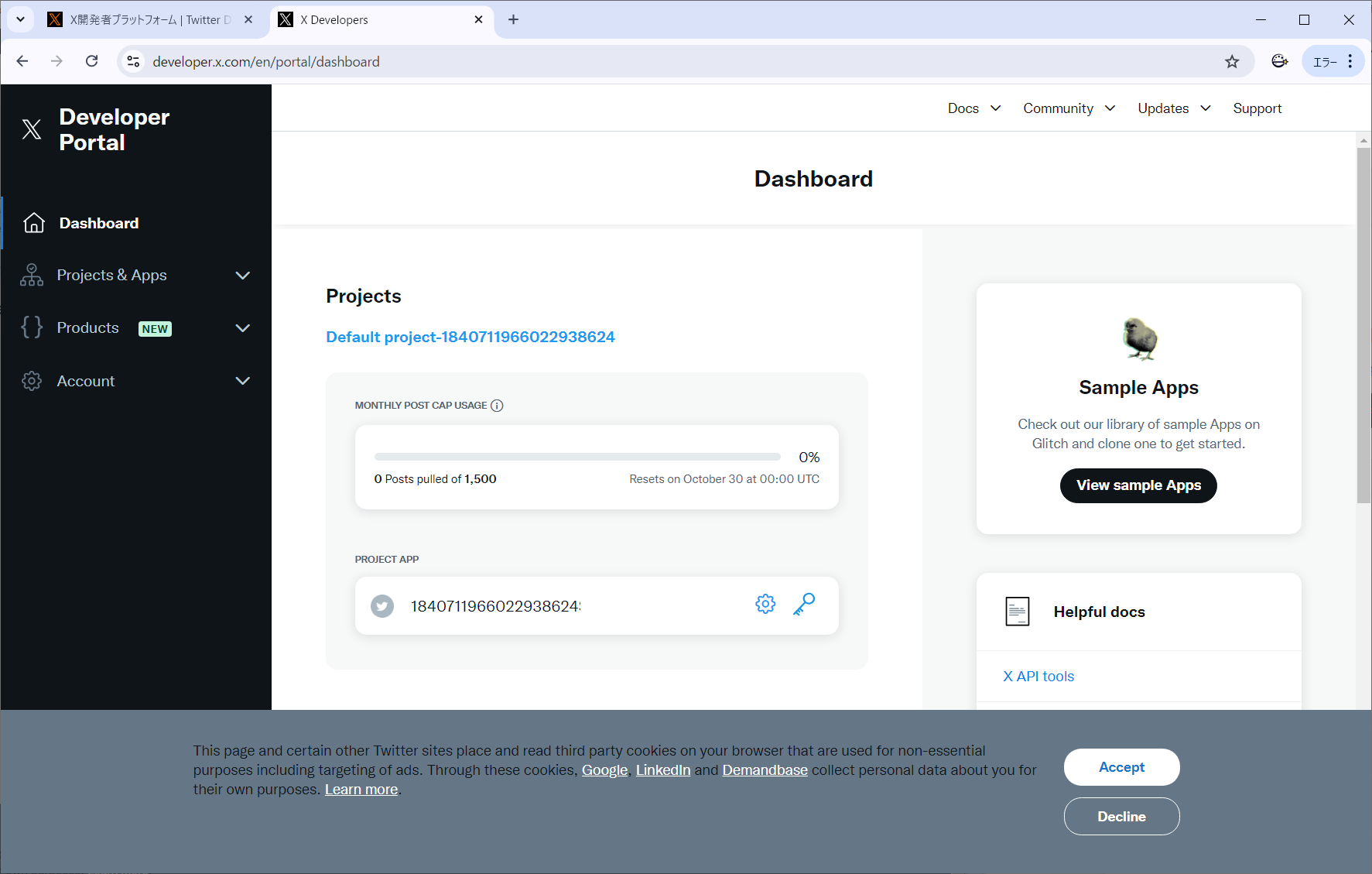Open app settings gear icon
Screen dimensions: 1372x874
pyautogui.click(x=765, y=605)
